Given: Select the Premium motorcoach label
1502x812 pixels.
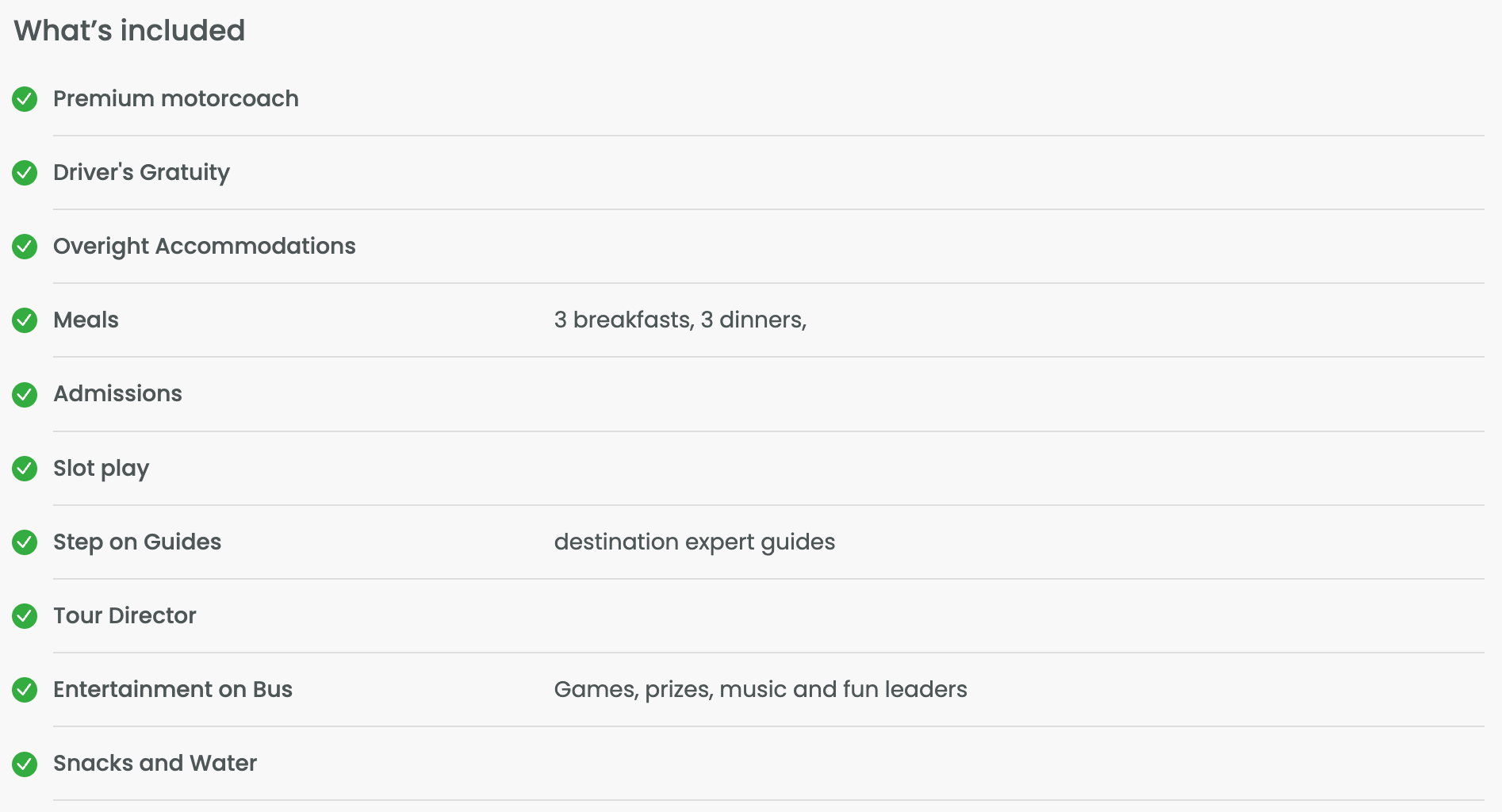Looking at the screenshot, I should pyautogui.click(x=176, y=99).
